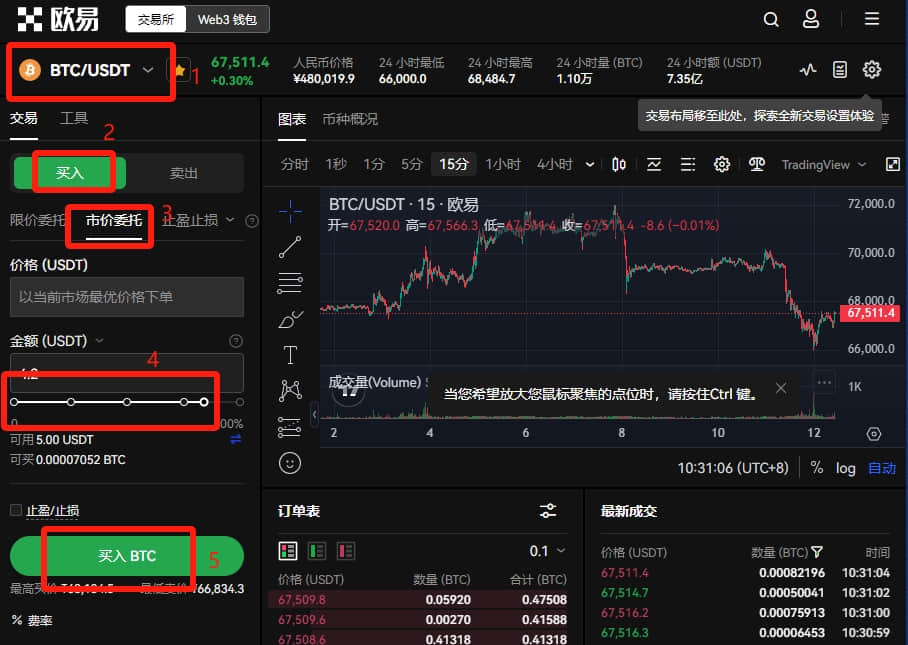908x645 pixels.
Task: Open the order type help question icon
Action: pos(252,221)
